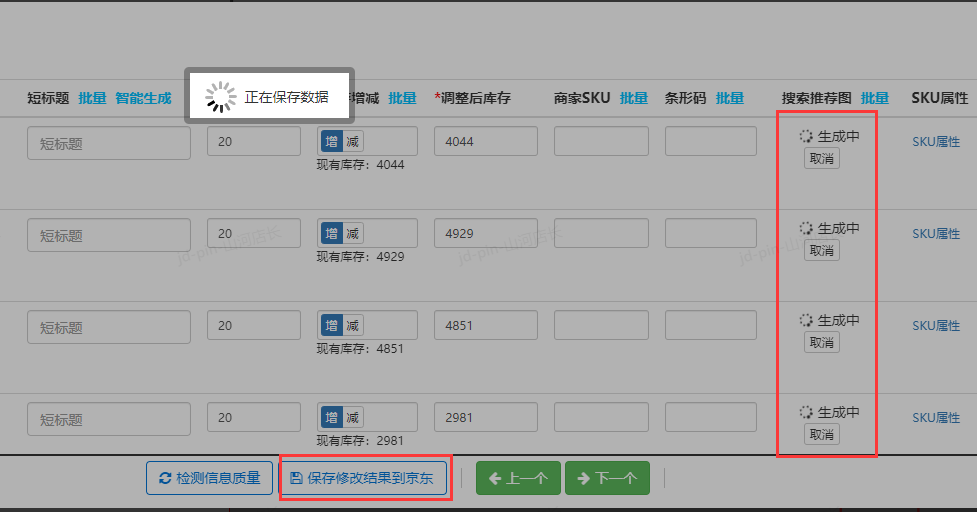Open SKU属性 link in the last row

coord(935,418)
